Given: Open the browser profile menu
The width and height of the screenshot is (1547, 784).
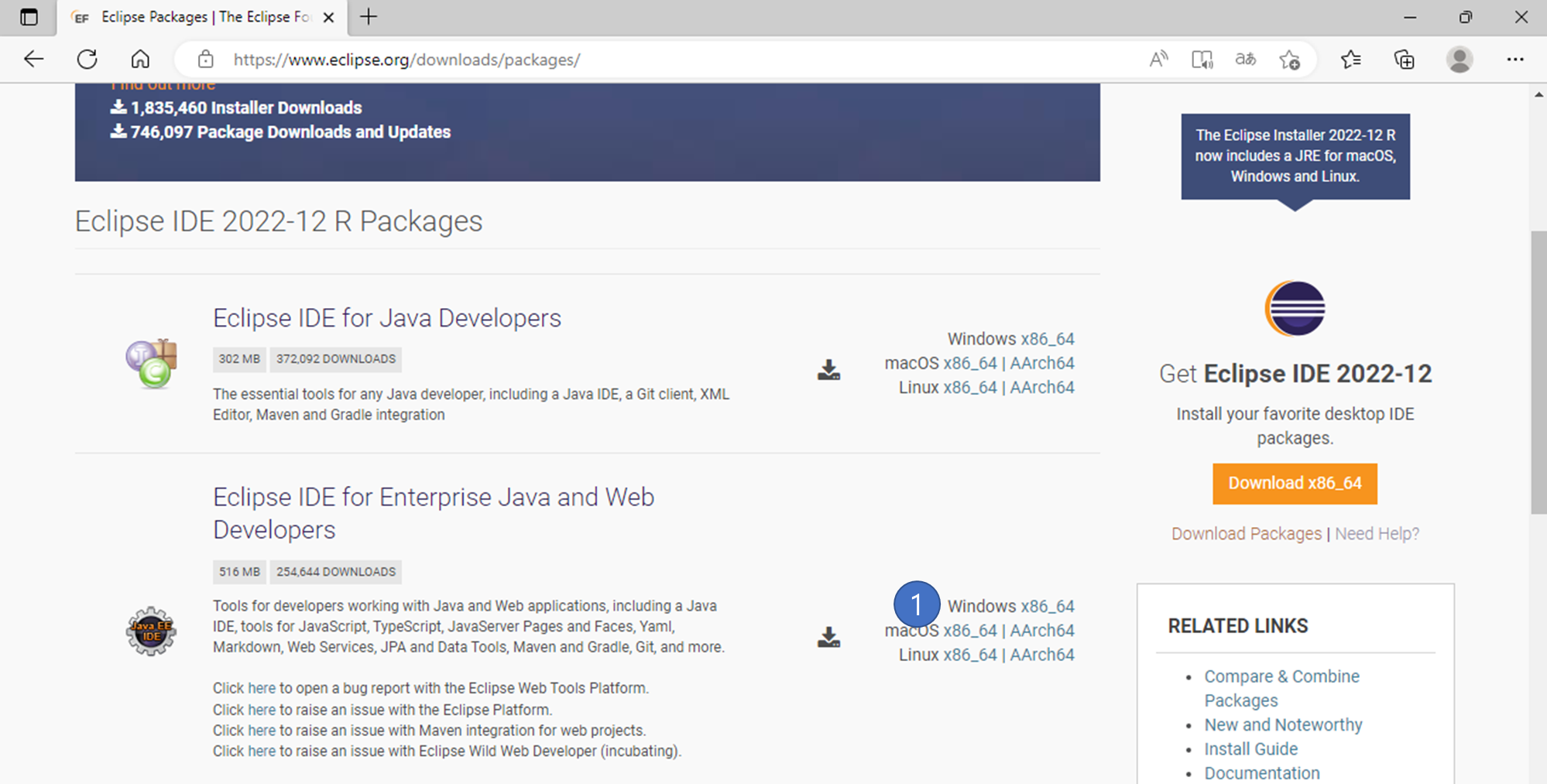Looking at the screenshot, I should click(1460, 60).
